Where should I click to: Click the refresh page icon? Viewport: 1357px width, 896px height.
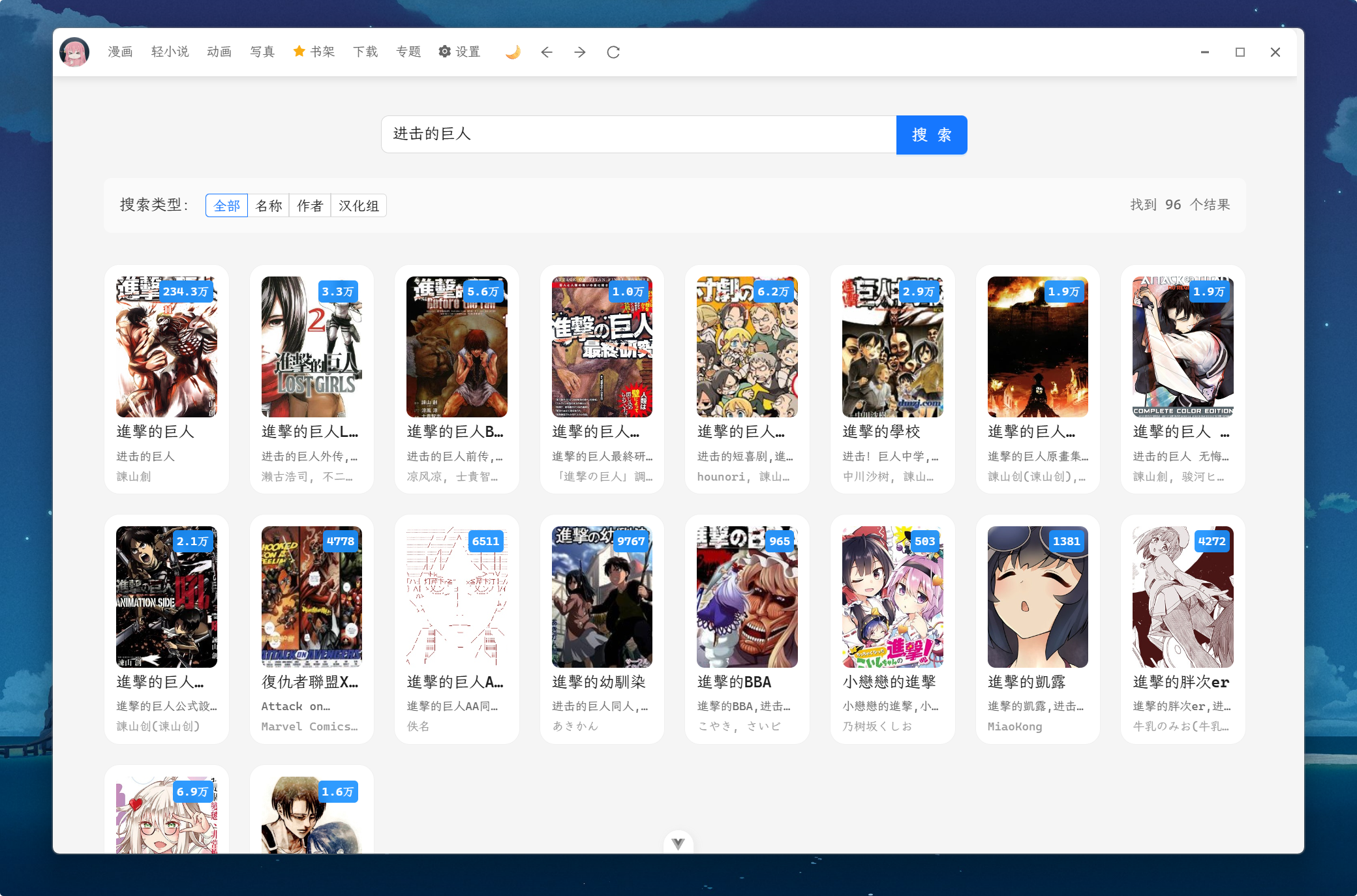click(613, 52)
